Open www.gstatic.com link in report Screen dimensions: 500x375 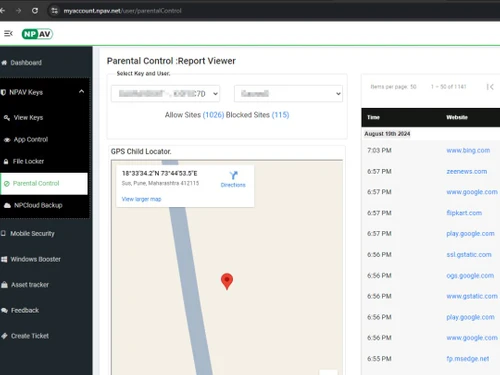coord(472,296)
